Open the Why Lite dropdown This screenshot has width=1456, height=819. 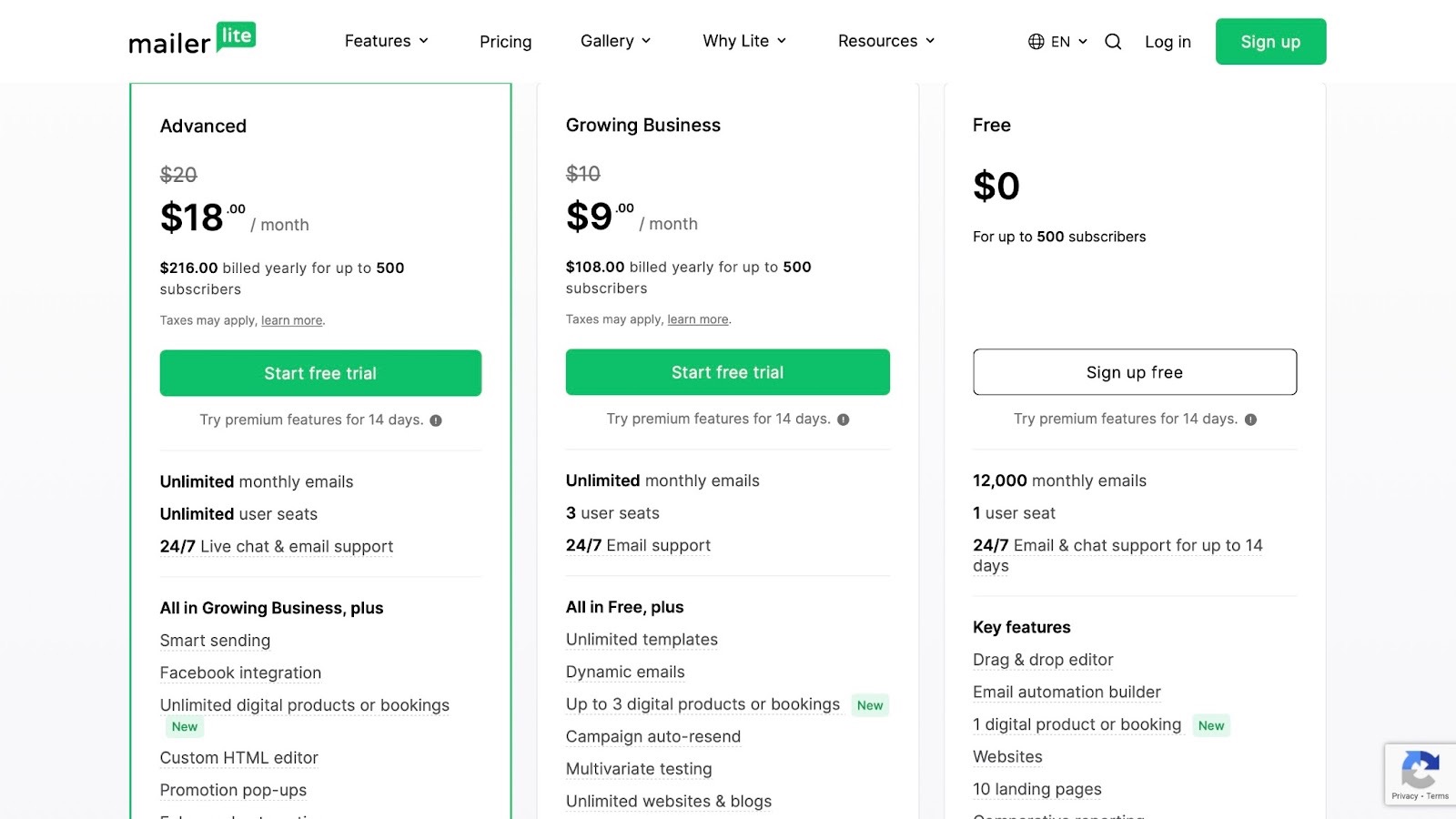tap(743, 41)
